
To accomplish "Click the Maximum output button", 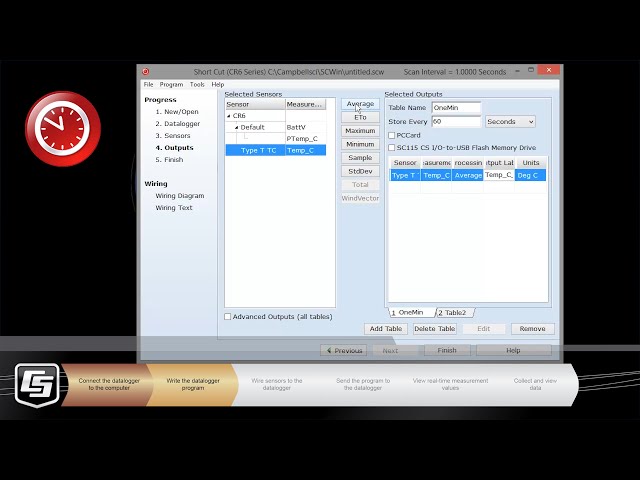I will coord(360,131).
